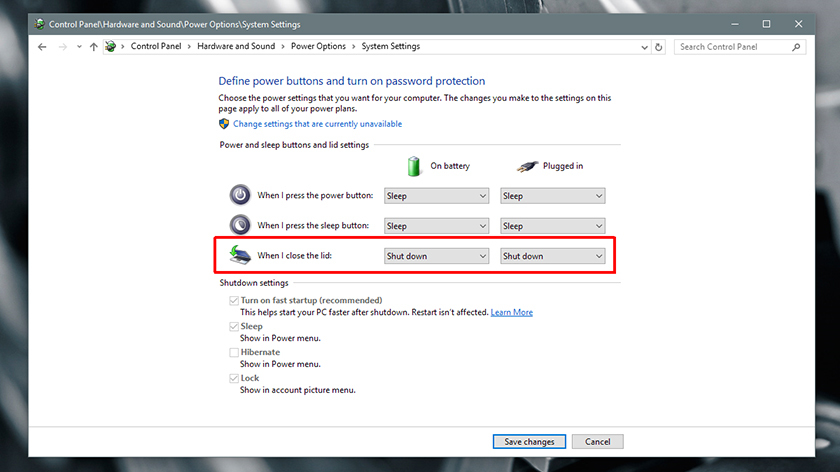
Task: Click the sleep button moon icon
Action: [x=240, y=225]
